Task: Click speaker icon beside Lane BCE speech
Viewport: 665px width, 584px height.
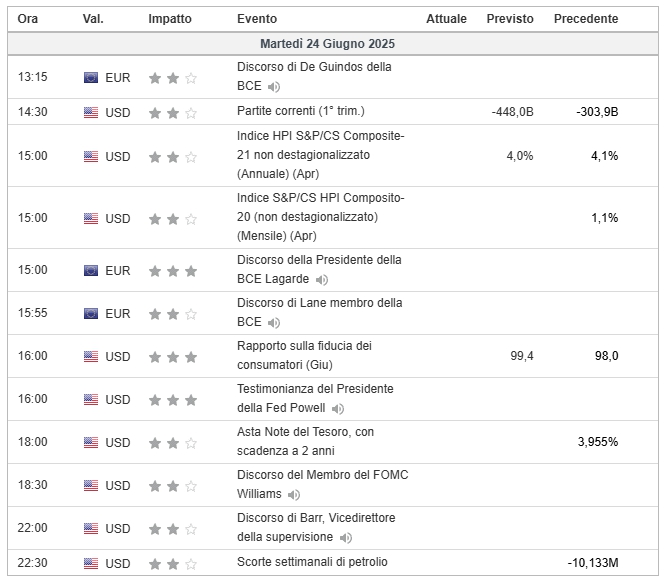Action: (x=274, y=323)
